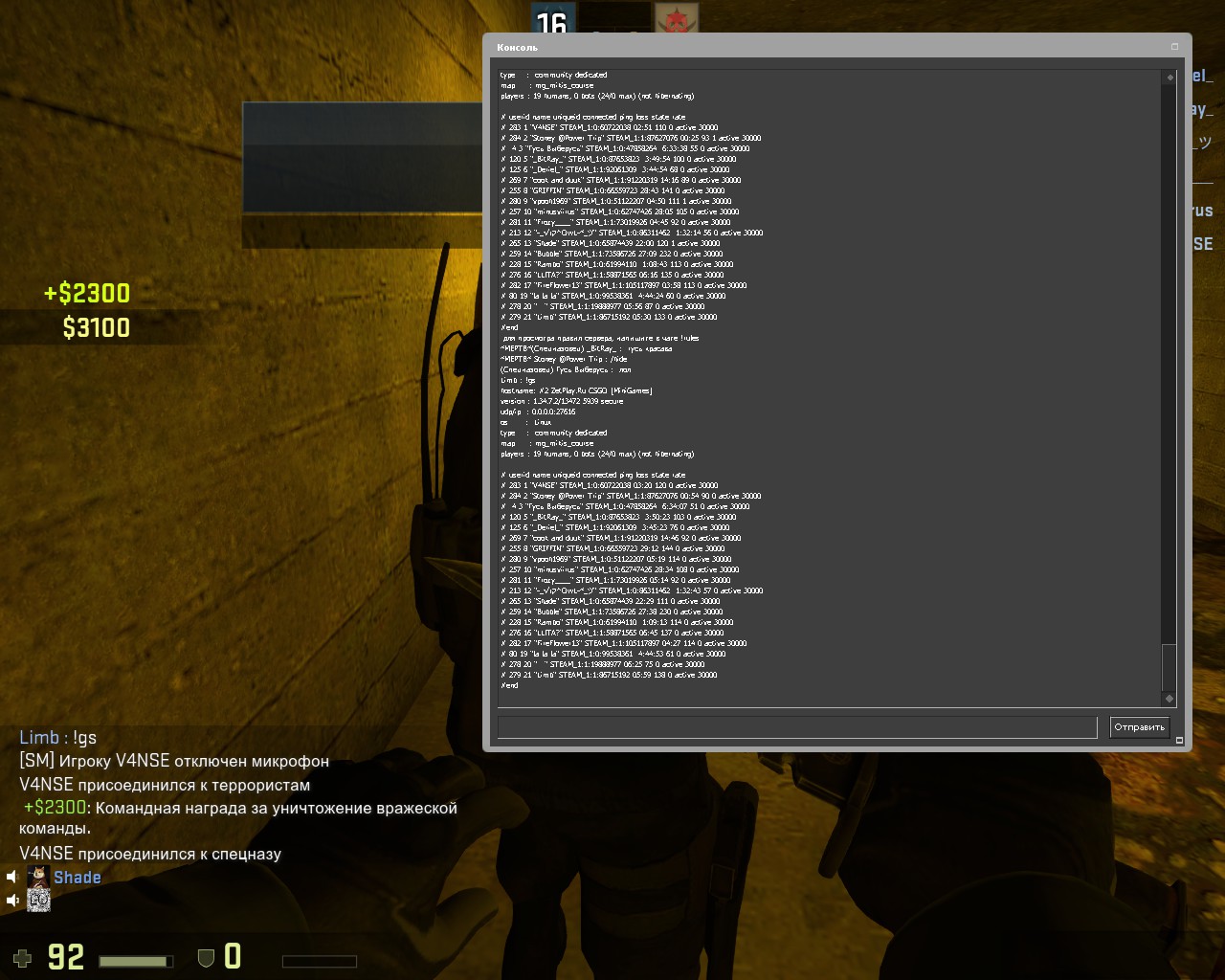Click the health bar beside 92
The width and height of the screenshot is (1225, 980).
pos(136,961)
